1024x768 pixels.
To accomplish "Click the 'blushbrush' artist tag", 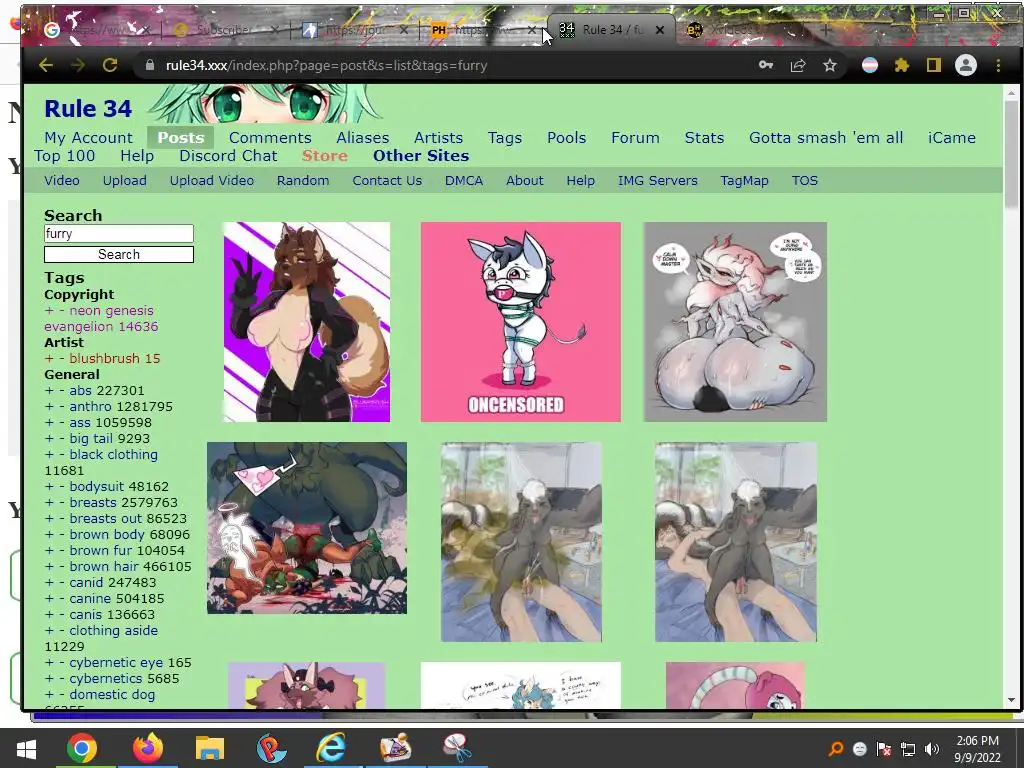I will tap(104, 359).
